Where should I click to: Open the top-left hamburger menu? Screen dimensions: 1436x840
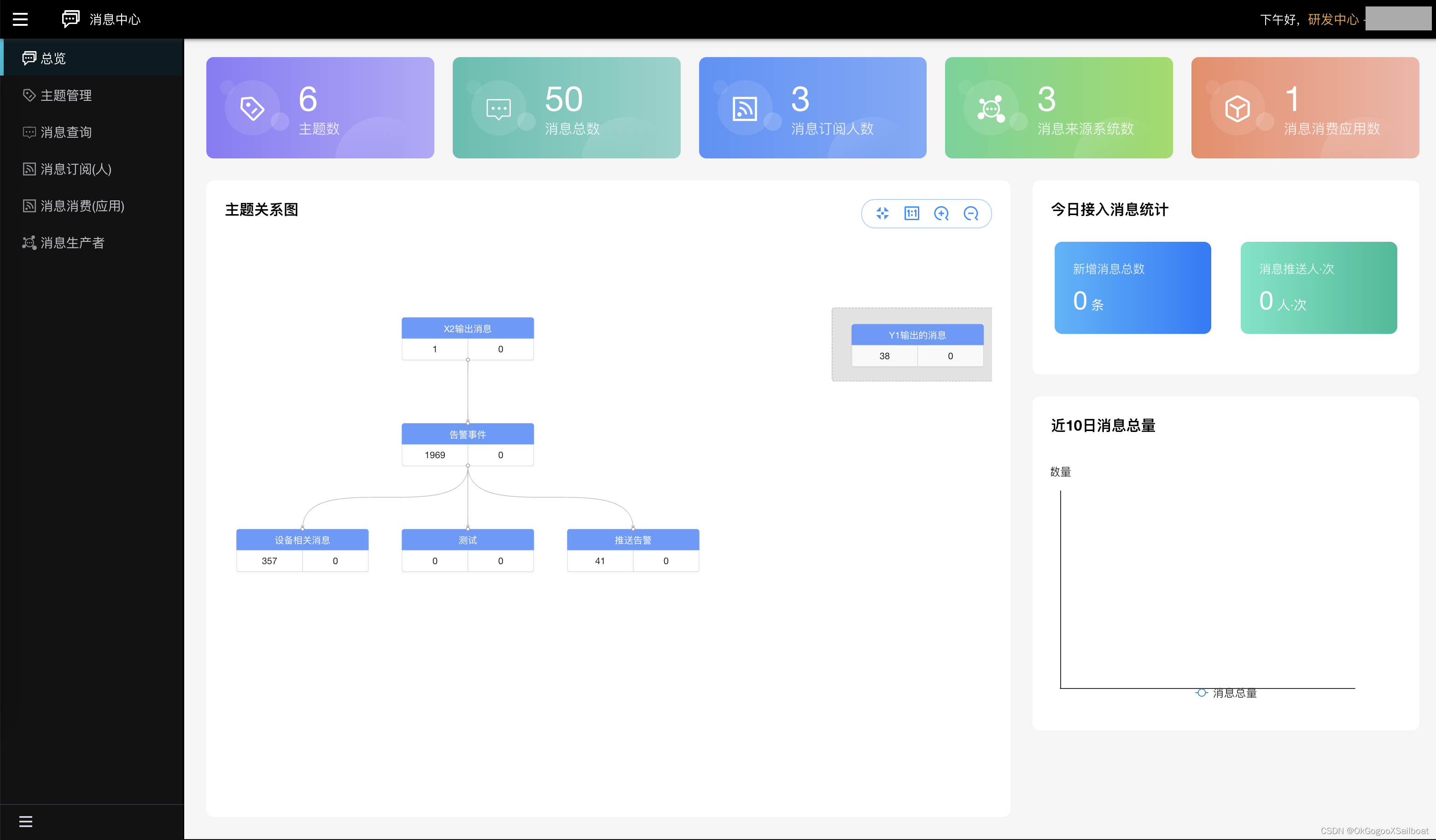[21, 19]
